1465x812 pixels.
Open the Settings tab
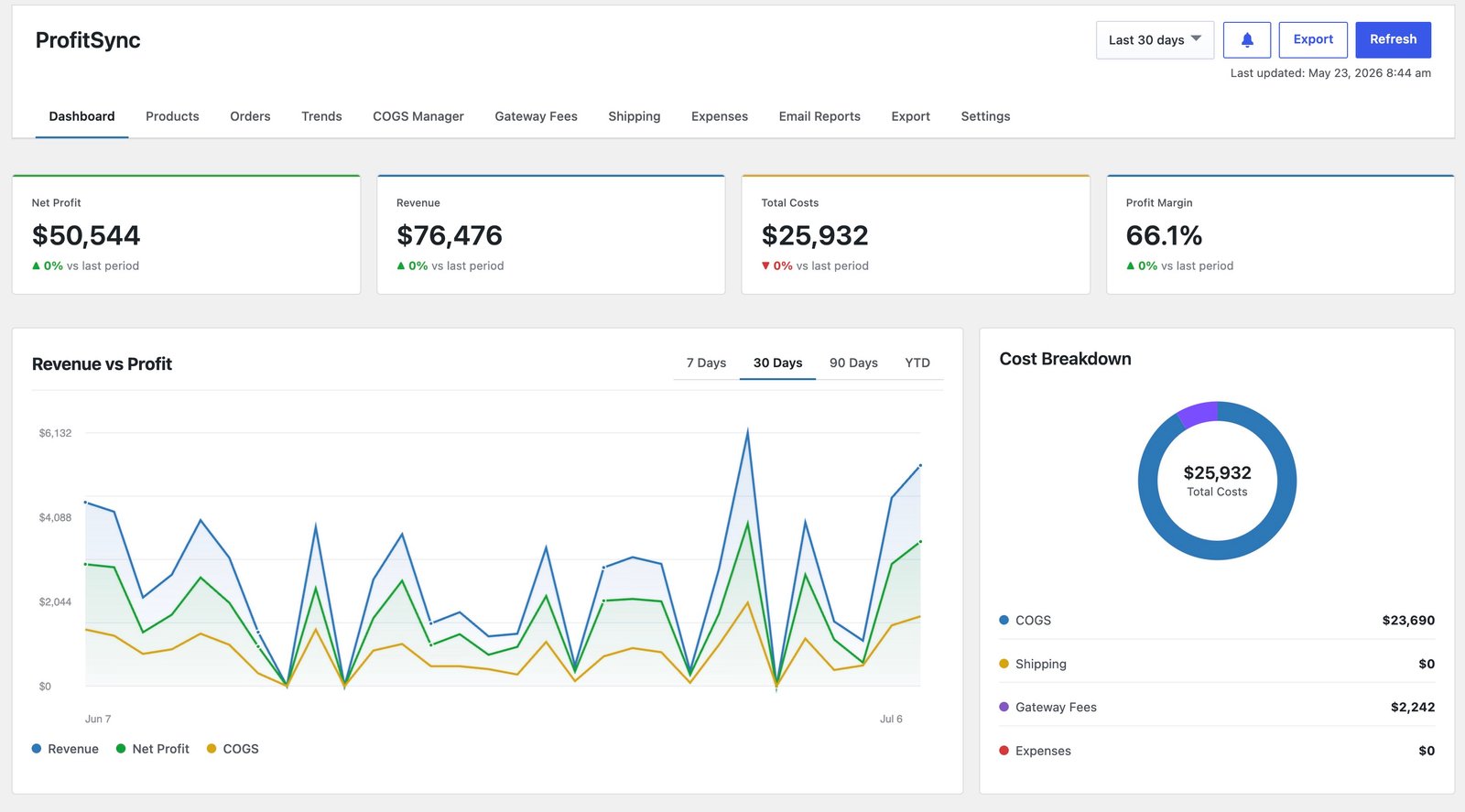pos(985,116)
